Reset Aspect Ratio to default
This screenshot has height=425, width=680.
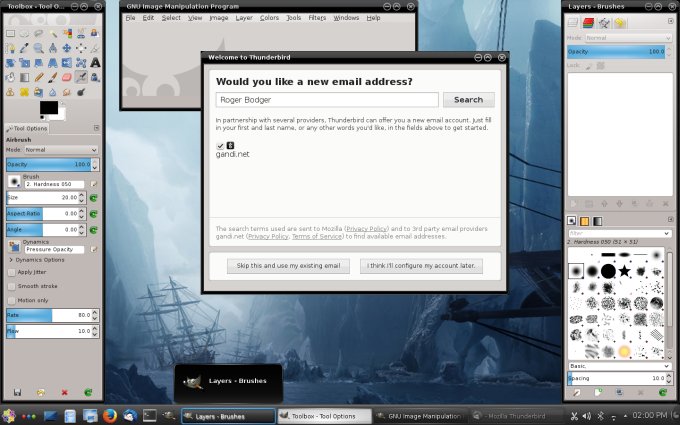pyautogui.click(x=93, y=214)
